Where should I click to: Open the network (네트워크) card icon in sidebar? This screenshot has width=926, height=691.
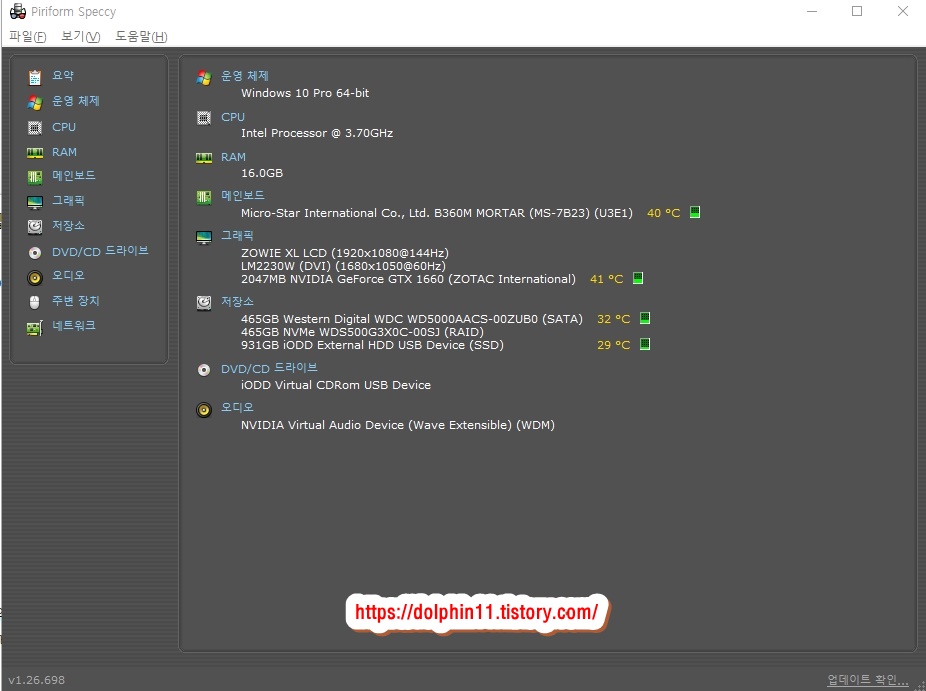click(35, 328)
